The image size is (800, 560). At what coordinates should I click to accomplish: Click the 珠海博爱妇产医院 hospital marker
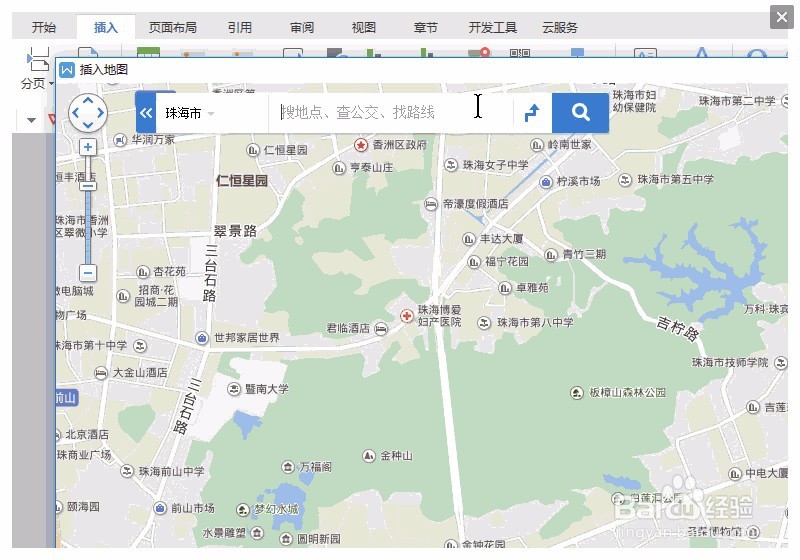coord(407,316)
